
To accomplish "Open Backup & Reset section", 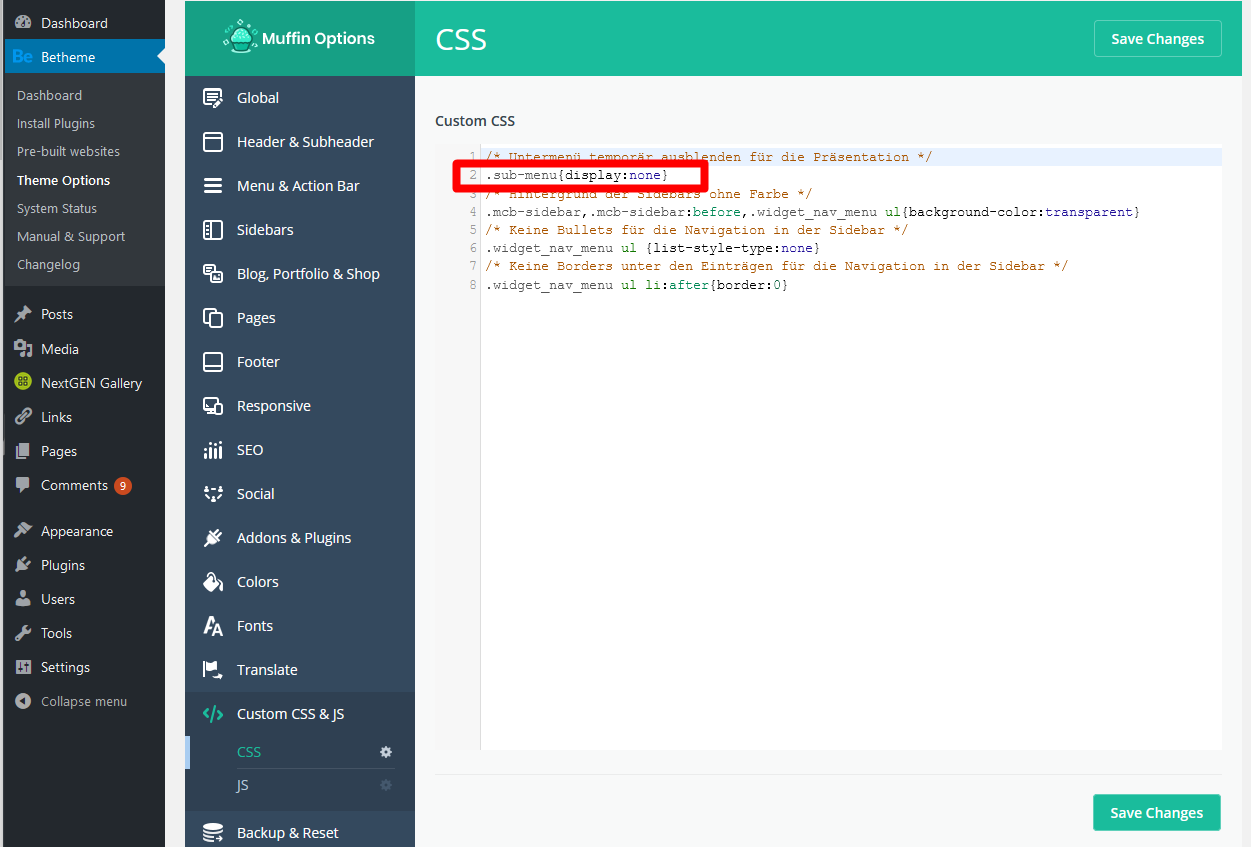I will (300, 832).
